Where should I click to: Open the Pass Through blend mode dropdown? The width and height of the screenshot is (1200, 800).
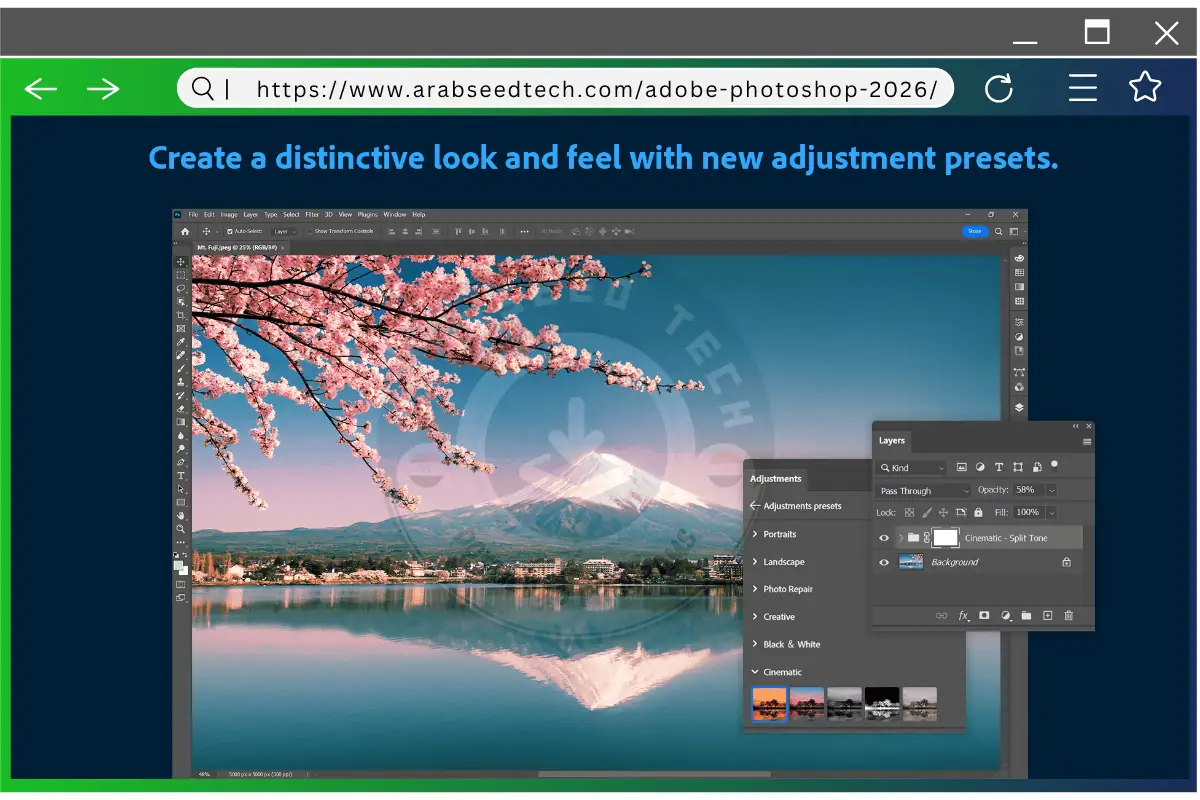[922, 490]
